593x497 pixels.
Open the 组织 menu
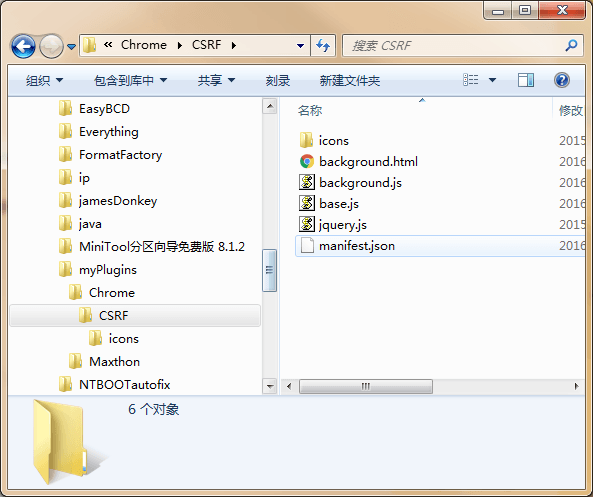44,80
